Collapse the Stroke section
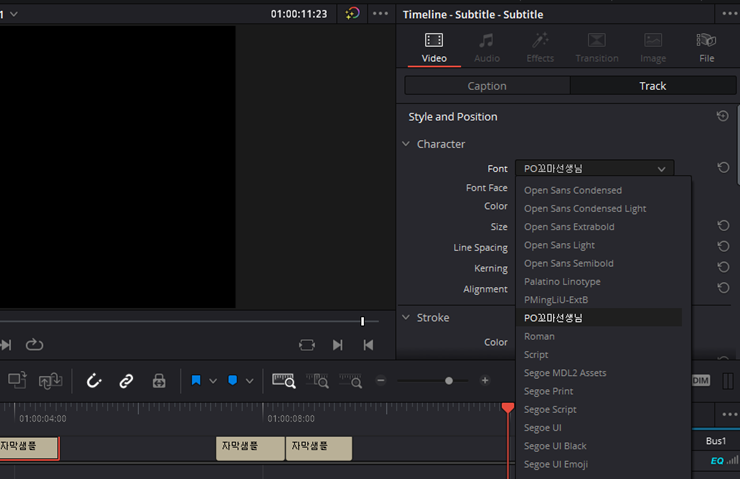Viewport: 740px width, 479px height. pyautogui.click(x=406, y=317)
